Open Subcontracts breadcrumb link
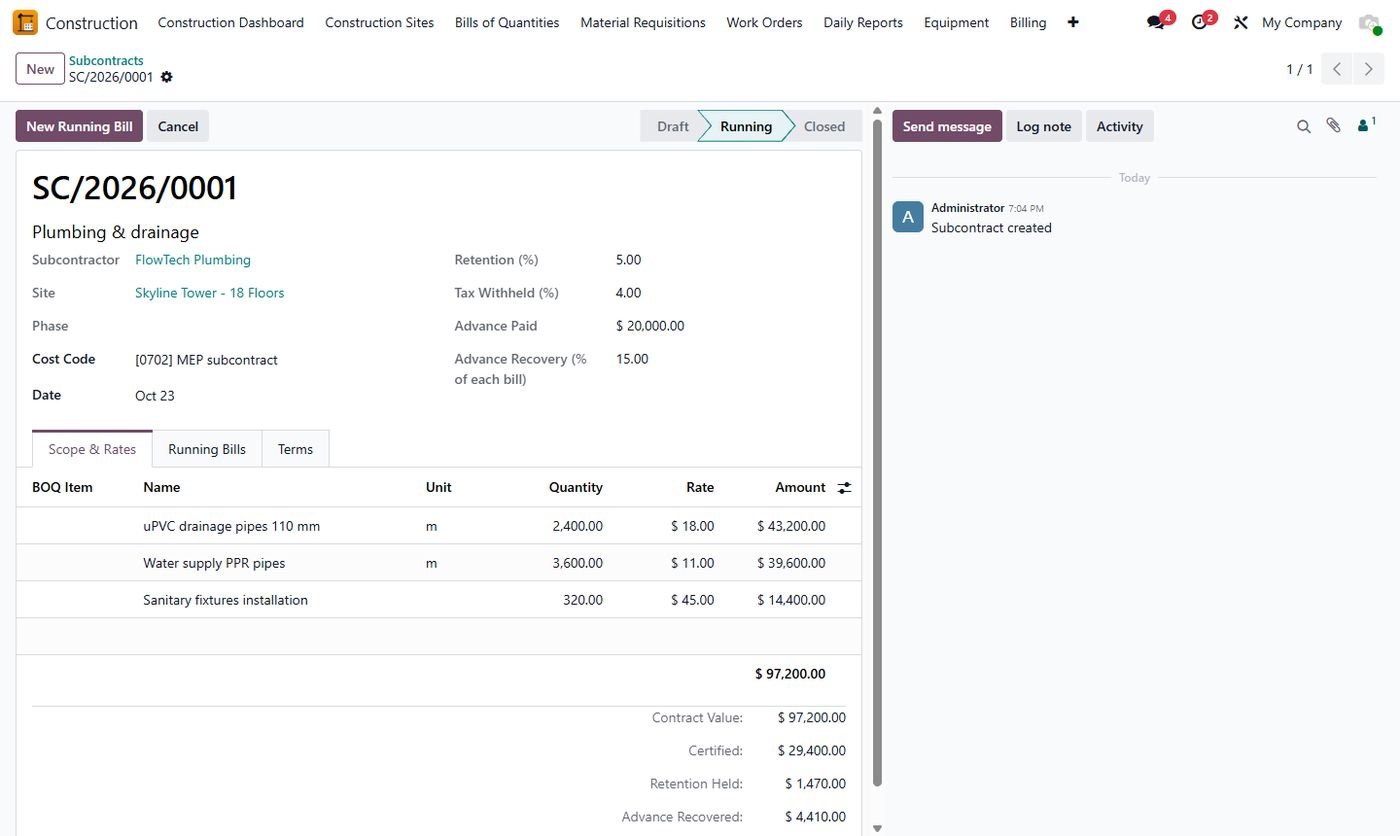The width and height of the screenshot is (1400, 836). click(x=106, y=61)
